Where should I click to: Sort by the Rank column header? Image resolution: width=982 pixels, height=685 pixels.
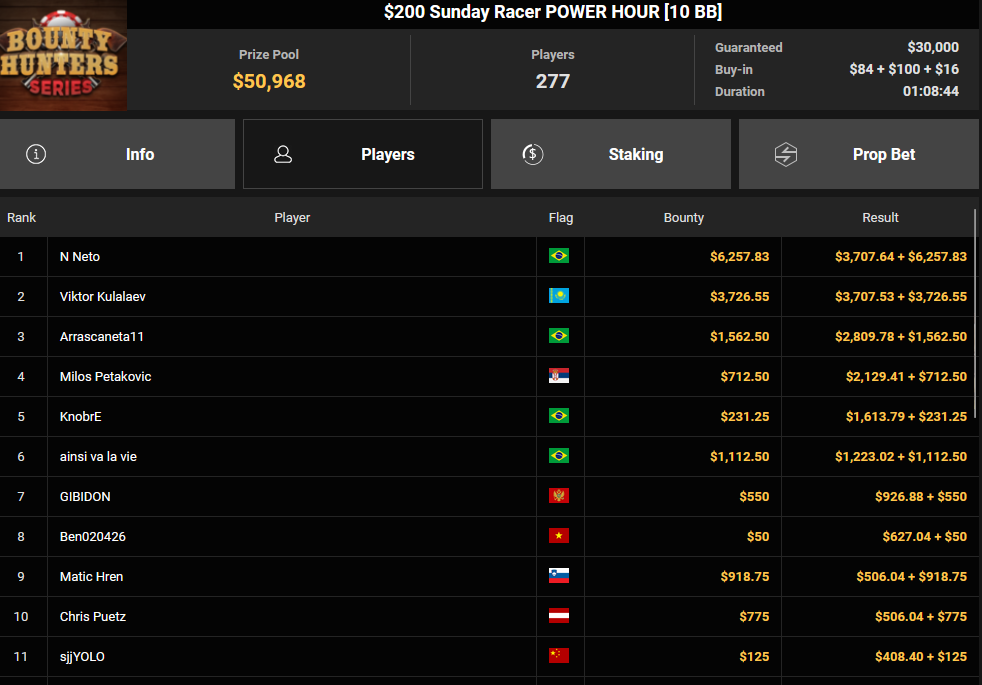click(21, 217)
